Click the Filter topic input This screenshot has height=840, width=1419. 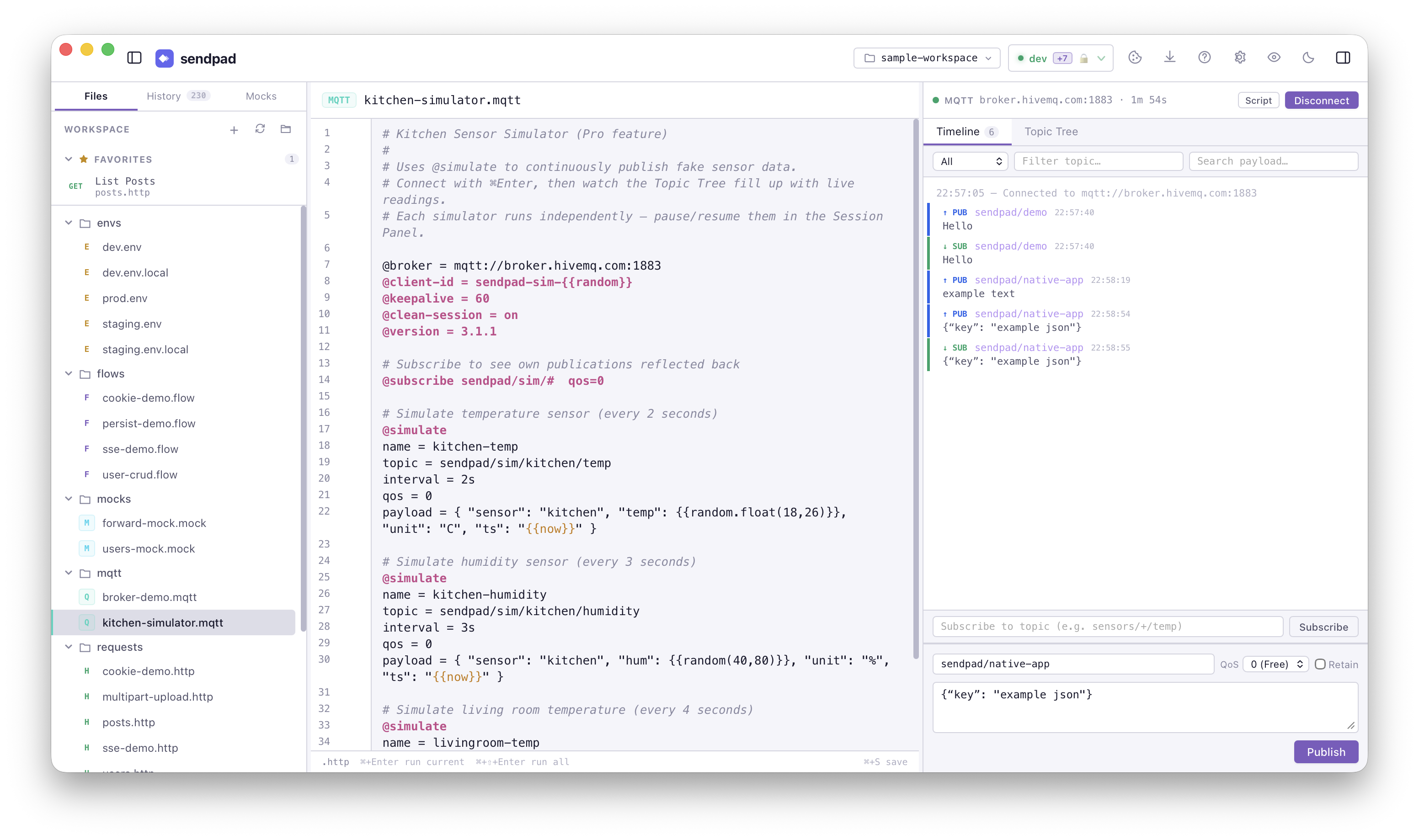coord(1098,161)
